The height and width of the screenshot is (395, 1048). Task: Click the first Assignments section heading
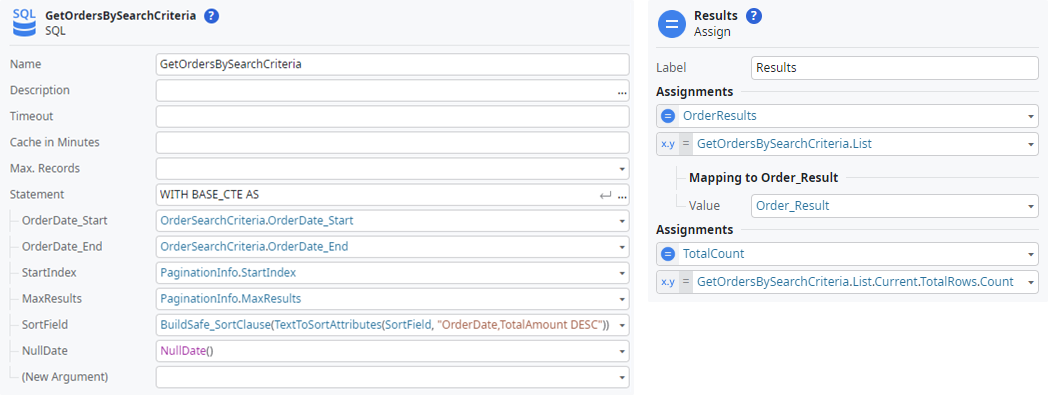694,92
